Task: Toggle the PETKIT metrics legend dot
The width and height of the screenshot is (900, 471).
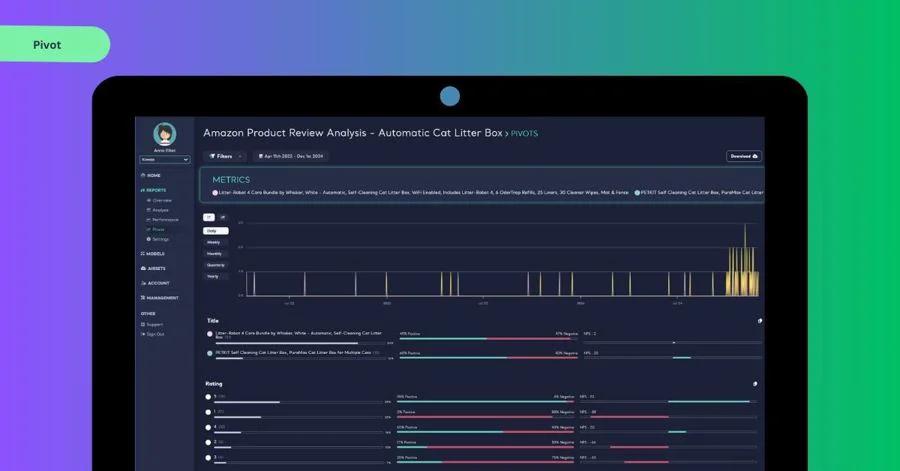Action: coord(637,193)
